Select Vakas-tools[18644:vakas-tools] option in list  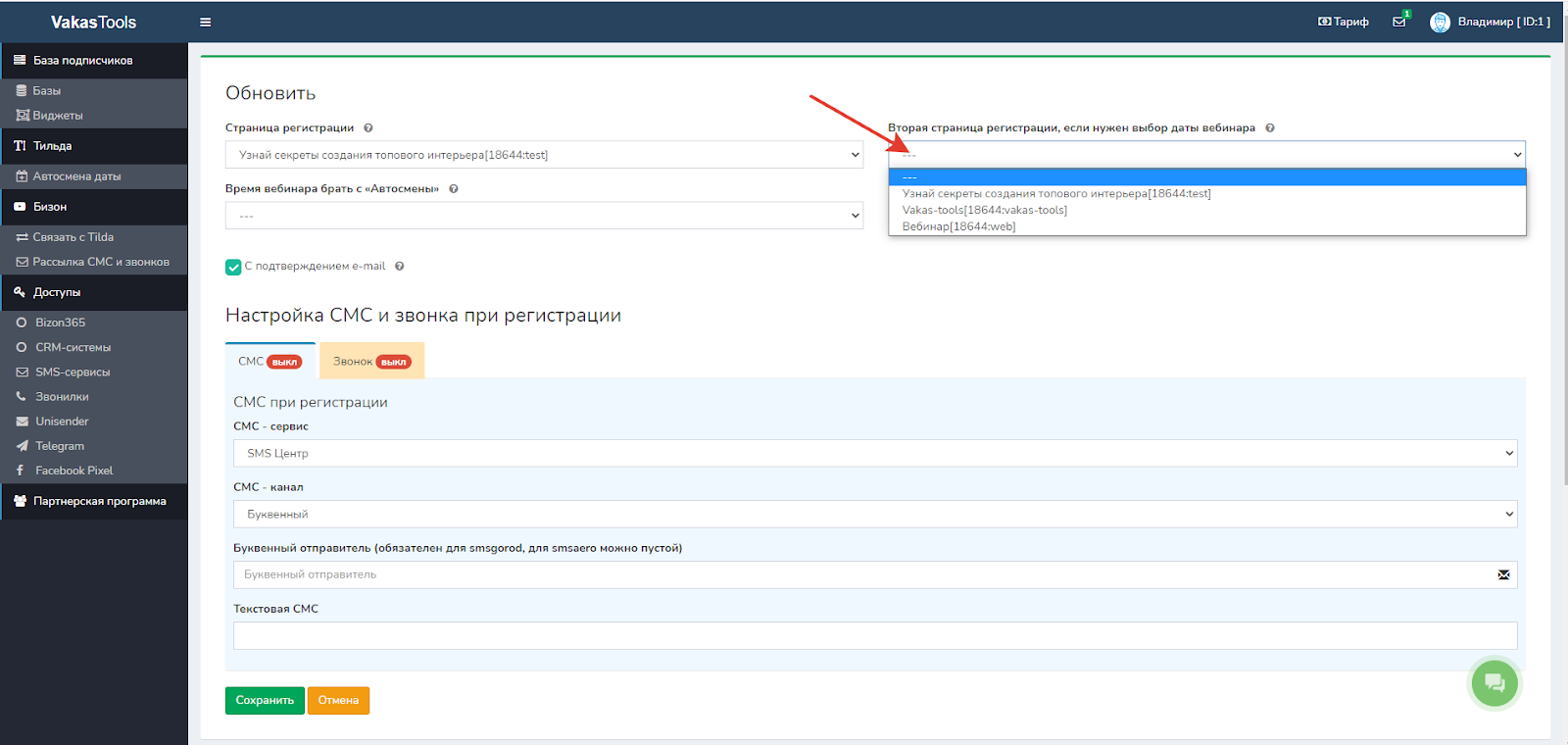984,210
